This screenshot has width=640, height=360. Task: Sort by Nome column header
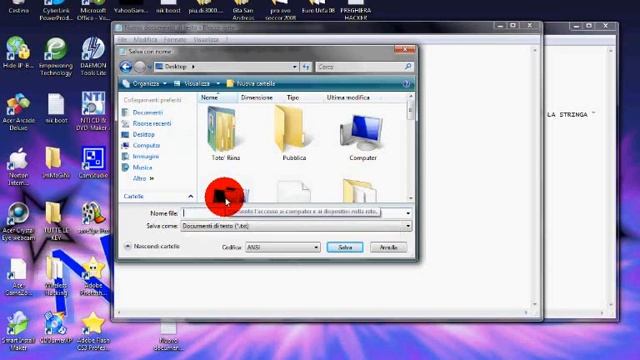218,98
